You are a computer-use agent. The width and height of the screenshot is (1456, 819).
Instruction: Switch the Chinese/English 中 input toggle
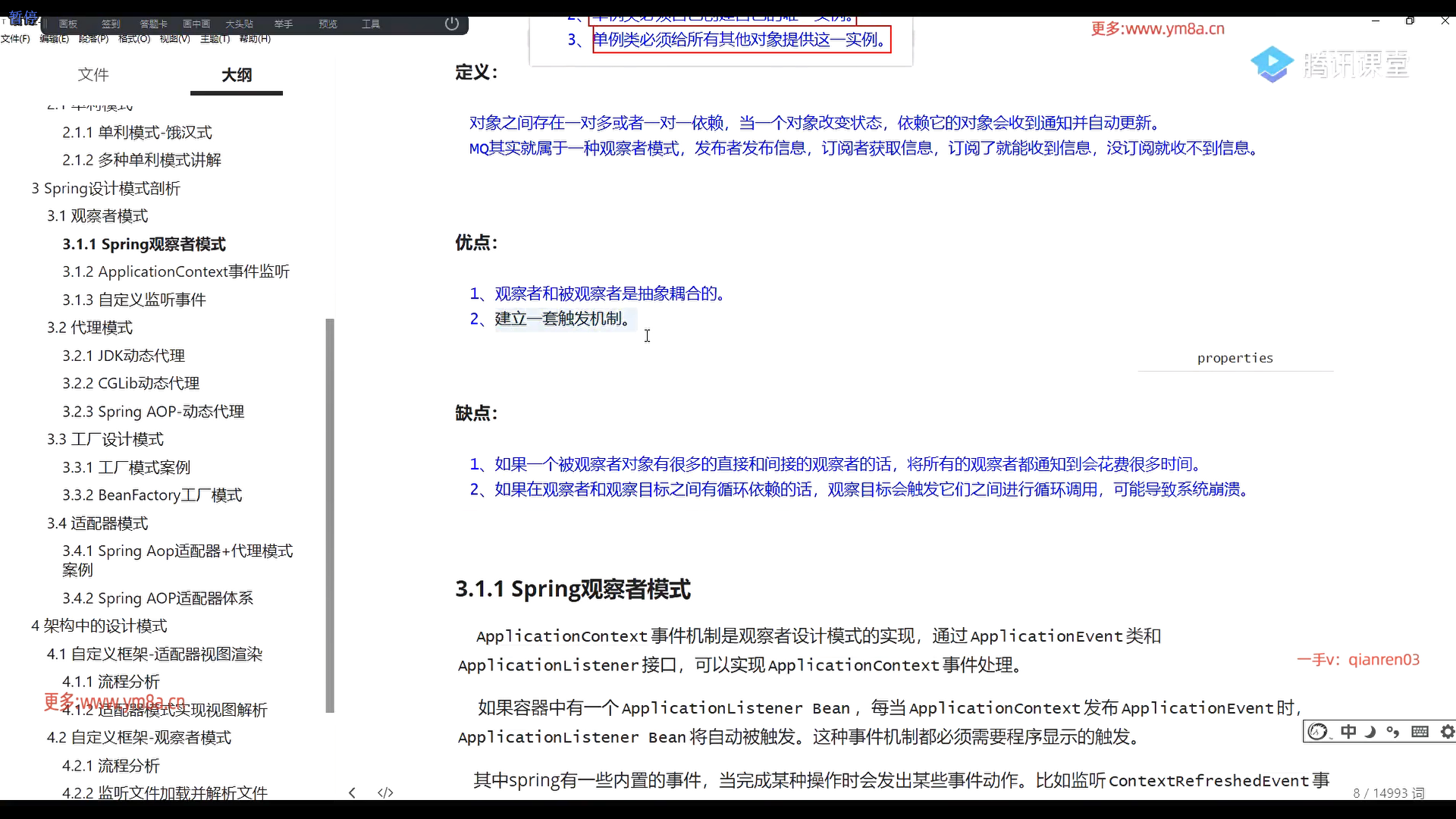(1348, 732)
